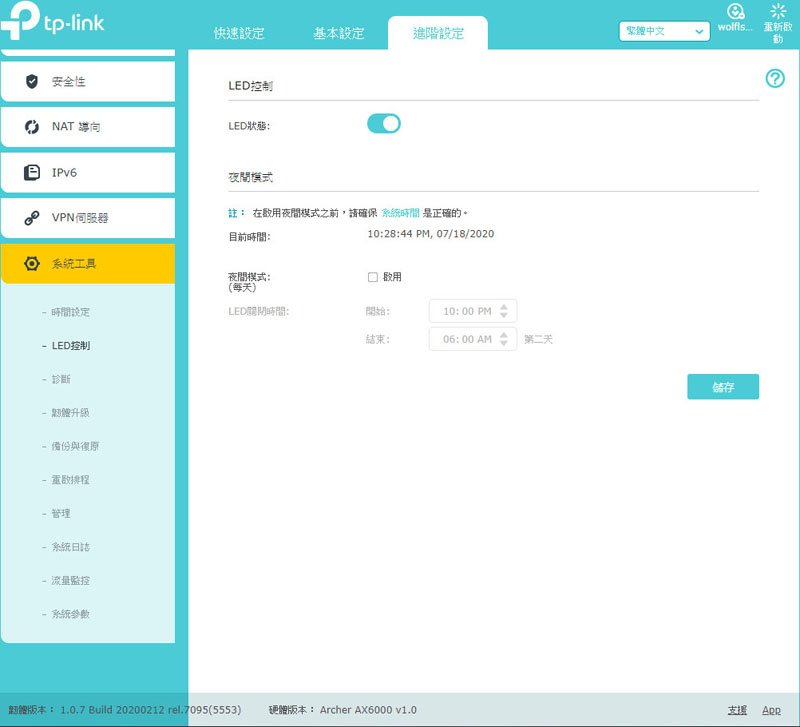This screenshot has width=800, height=727.
Task: Open the IPv6 menu section
Action: pyautogui.click(x=88, y=172)
